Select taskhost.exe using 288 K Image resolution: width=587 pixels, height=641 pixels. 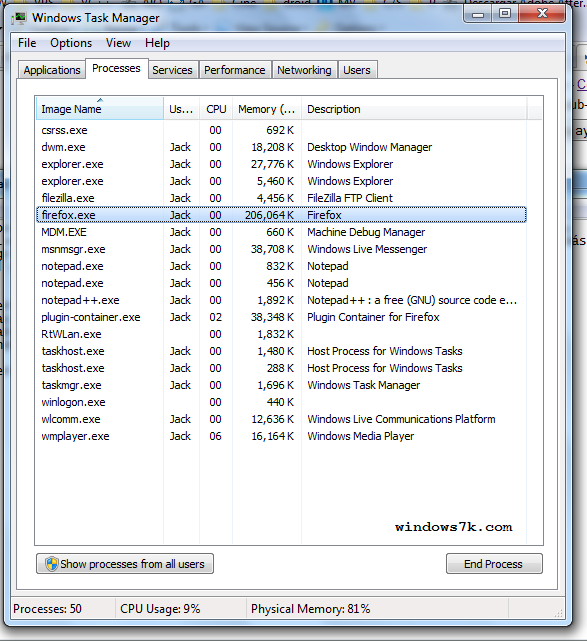281,368
